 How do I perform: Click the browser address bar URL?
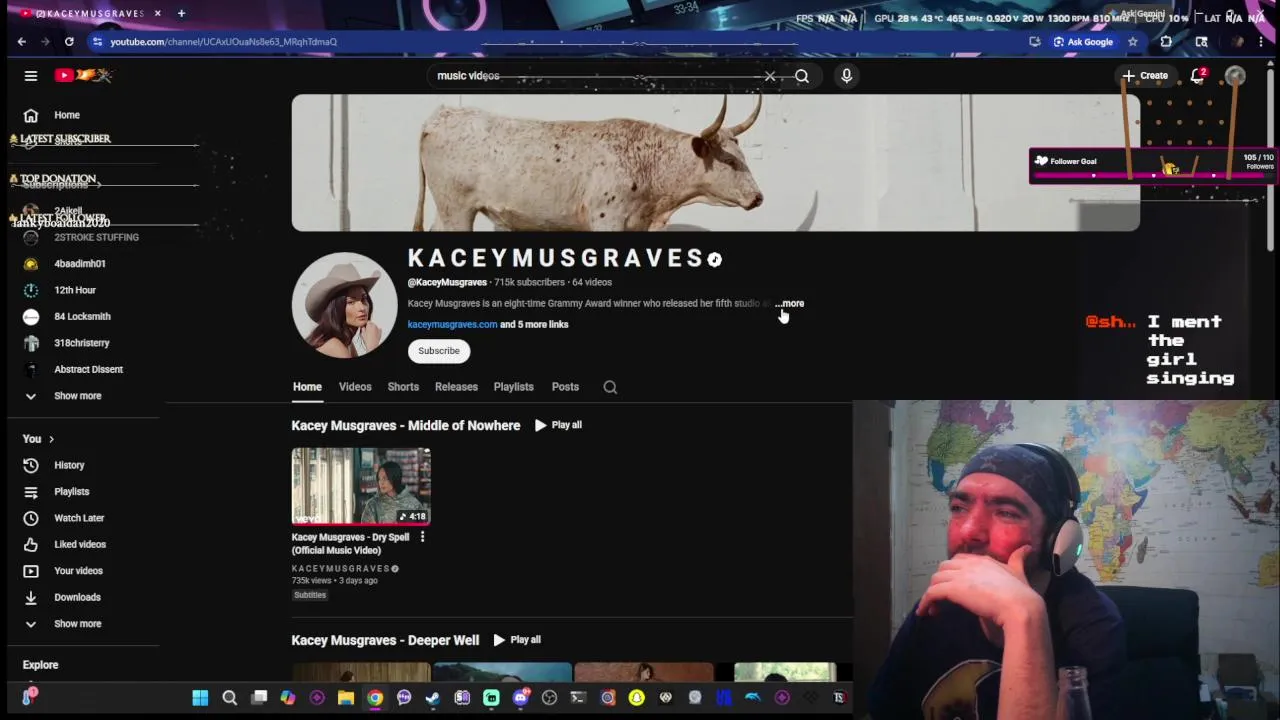pos(224,42)
